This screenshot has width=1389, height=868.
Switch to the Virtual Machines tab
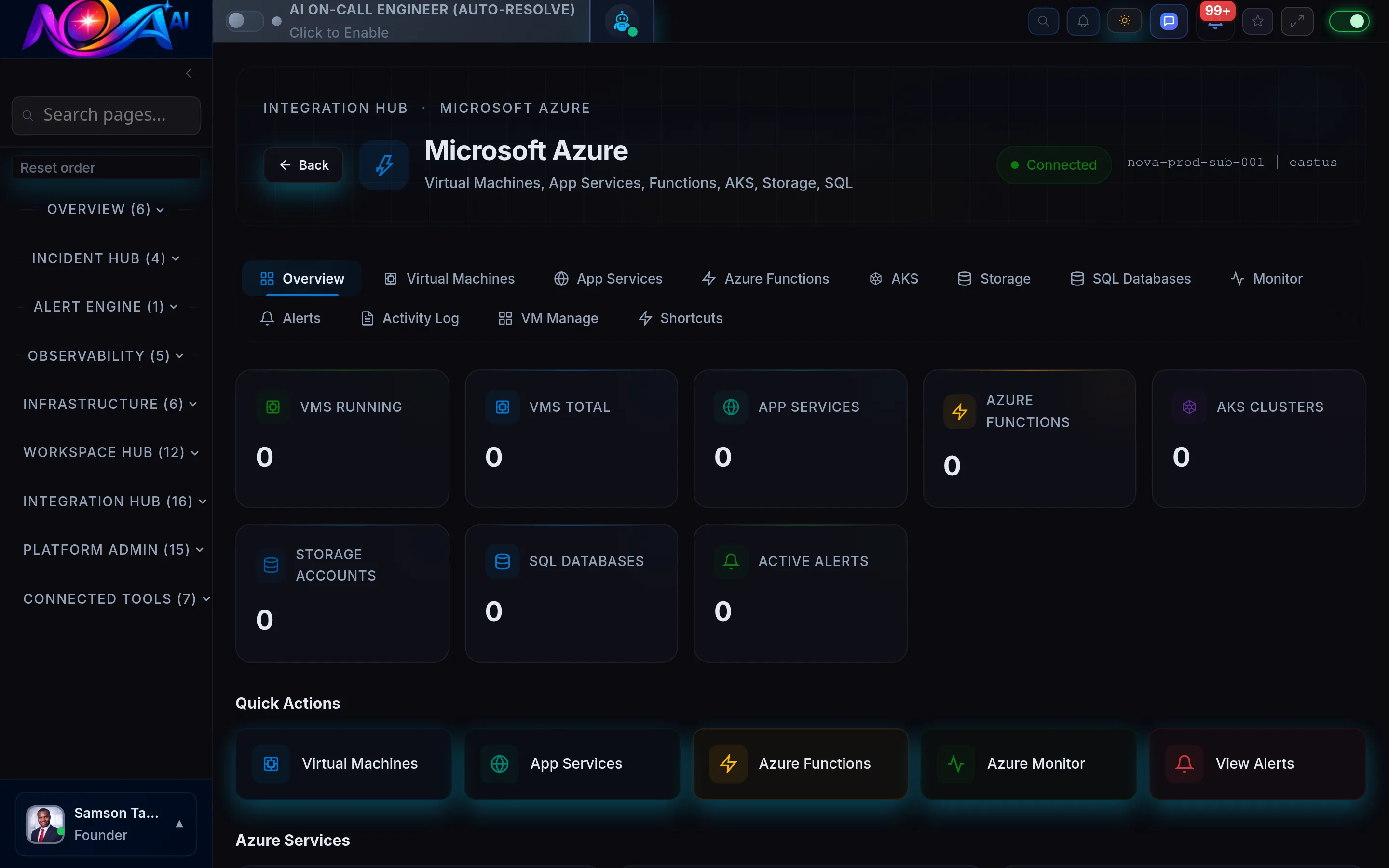(x=449, y=278)
